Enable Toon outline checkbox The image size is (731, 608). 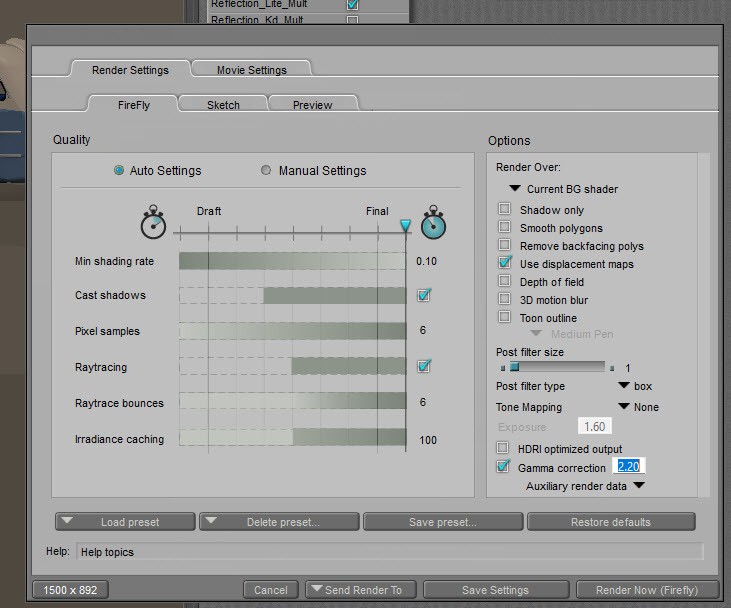pyautogui.click(x=504, y=317)
